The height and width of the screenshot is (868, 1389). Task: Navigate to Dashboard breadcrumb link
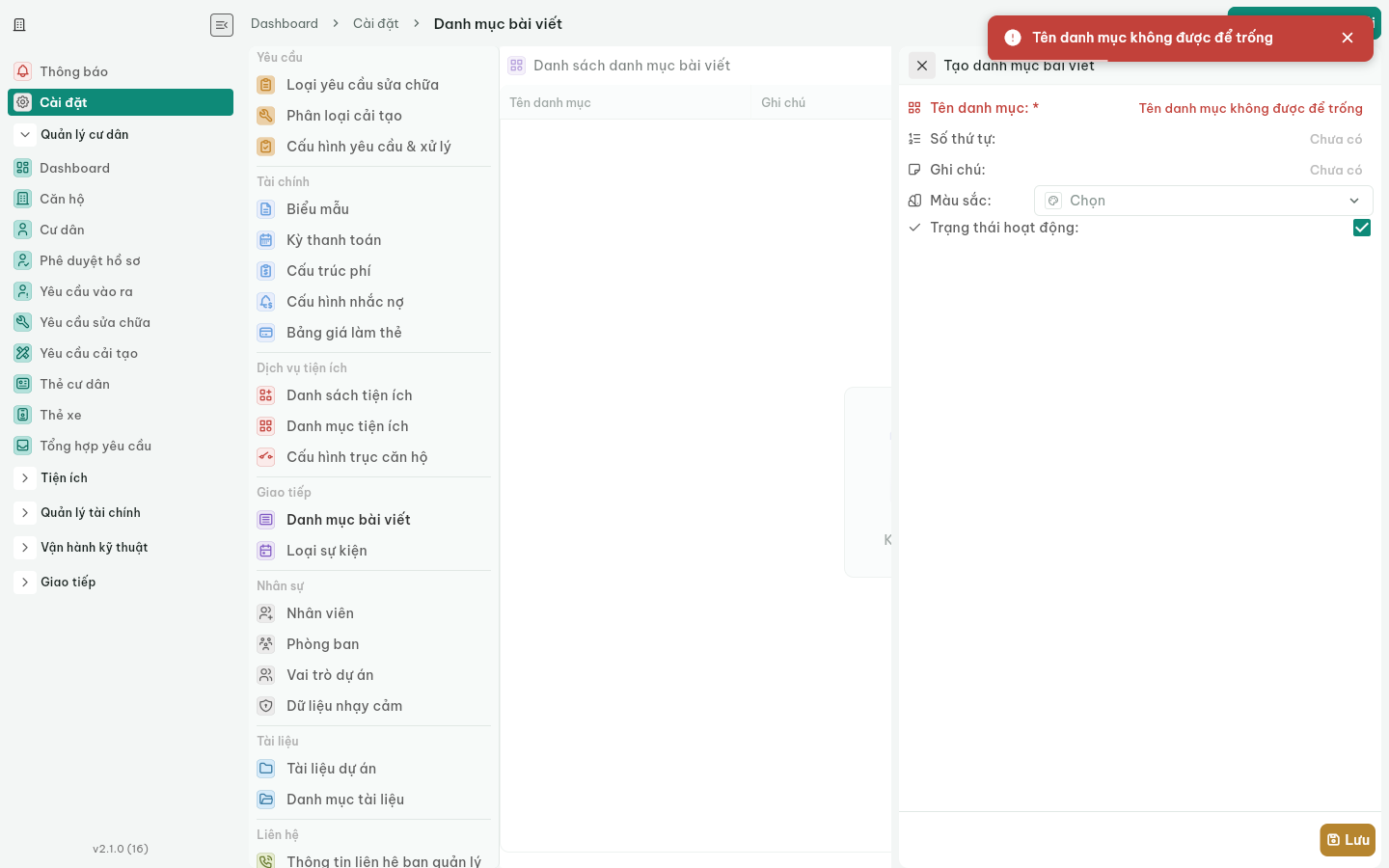285,23
